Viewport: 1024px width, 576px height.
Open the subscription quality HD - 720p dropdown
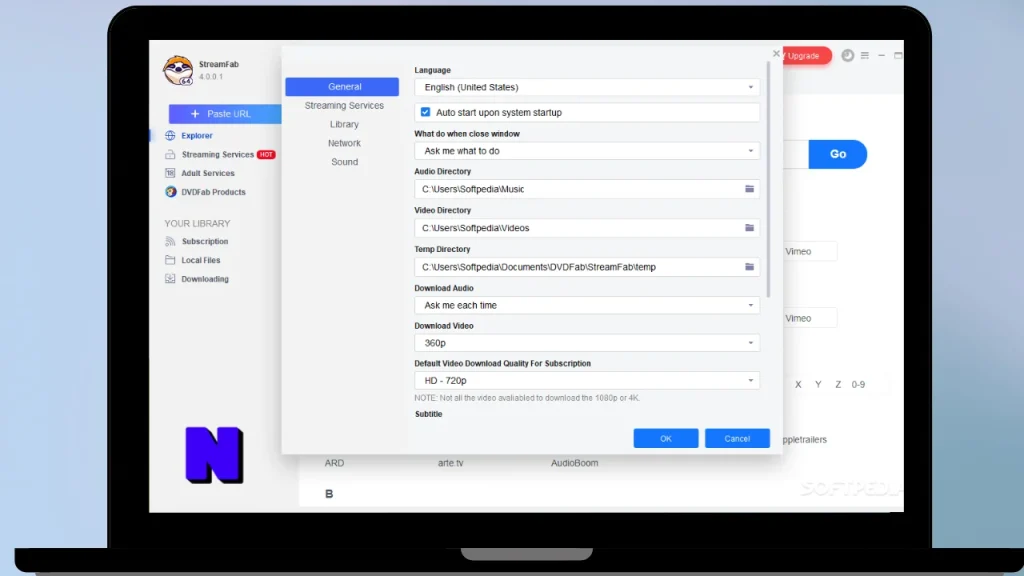pos(586,381)
